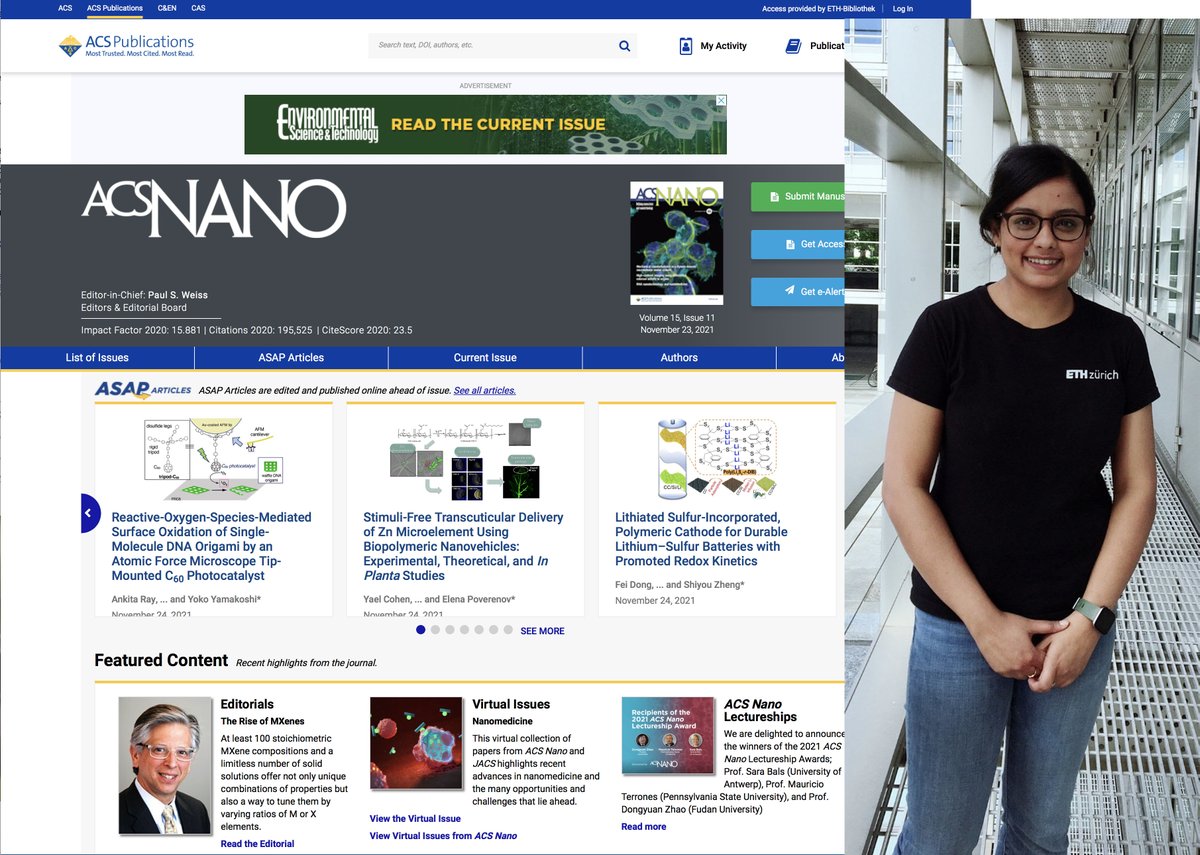Select ACS Publications in top bar
The height and width of the screenshot is (855, 1200).
(115, 9)
